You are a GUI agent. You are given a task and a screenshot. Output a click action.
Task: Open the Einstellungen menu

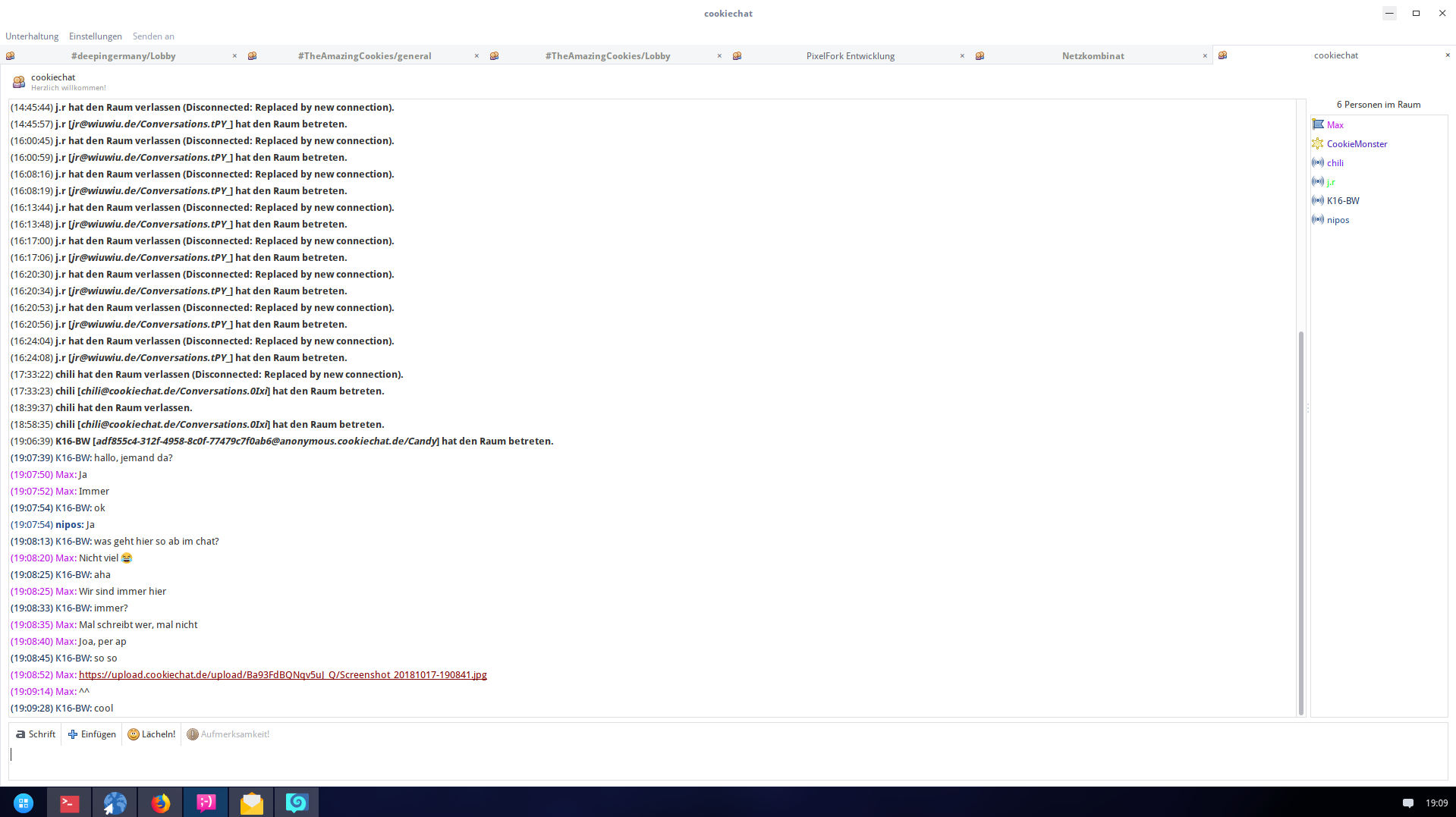[95, 36]
